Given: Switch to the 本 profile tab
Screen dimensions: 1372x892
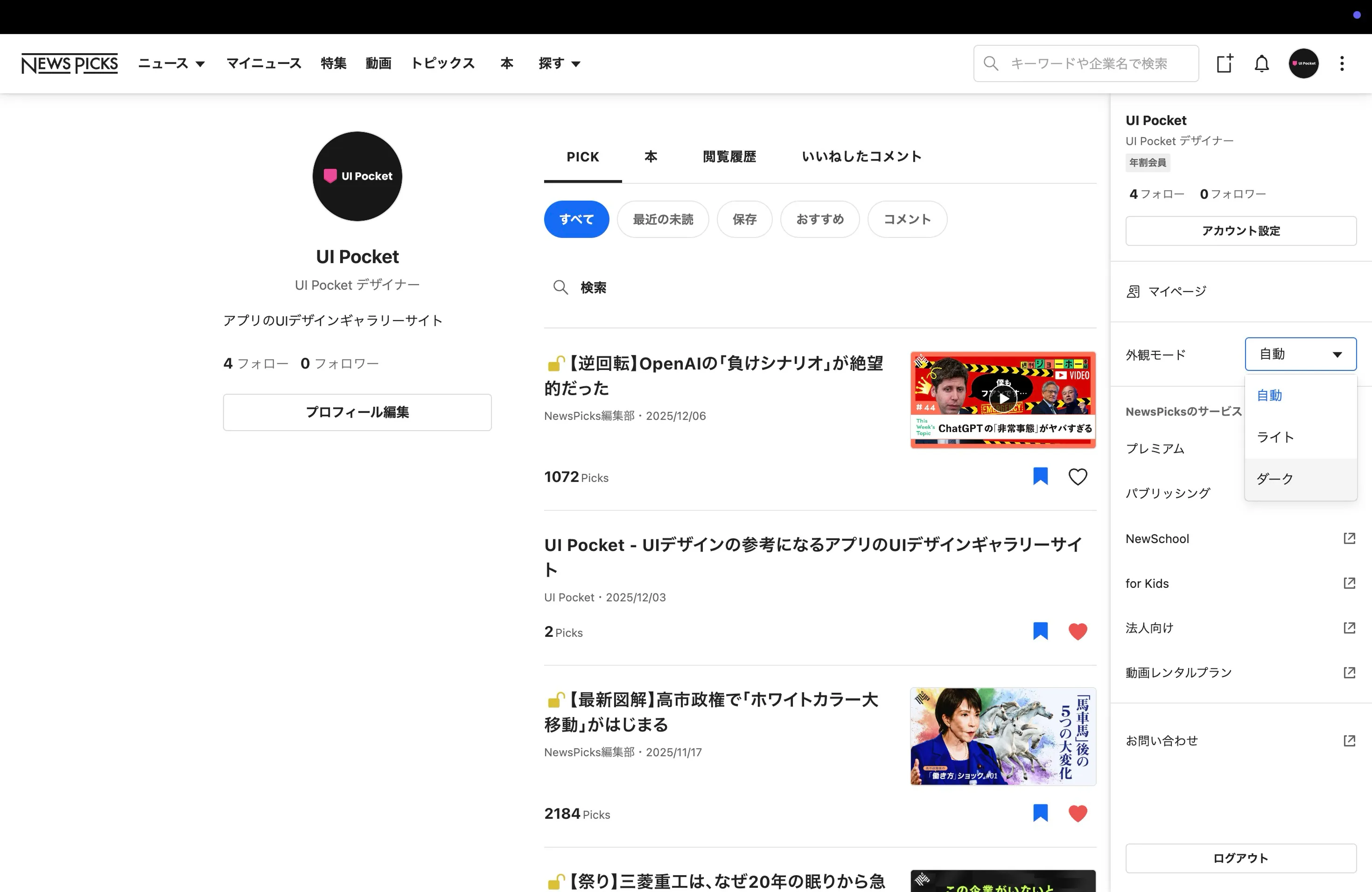Looking at the screenshot, I should point(650,157).
